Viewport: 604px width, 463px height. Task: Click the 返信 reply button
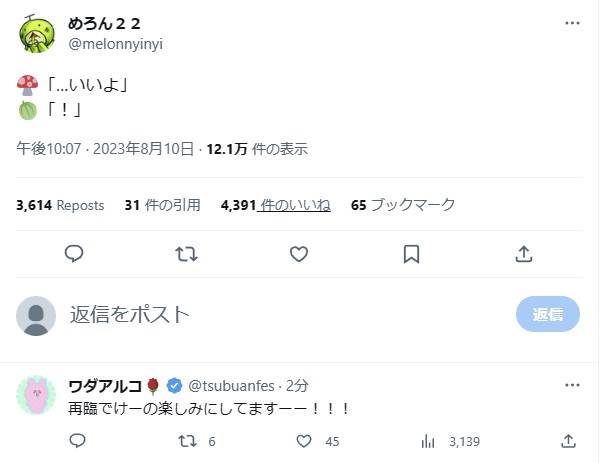click(x=547, y=314)
